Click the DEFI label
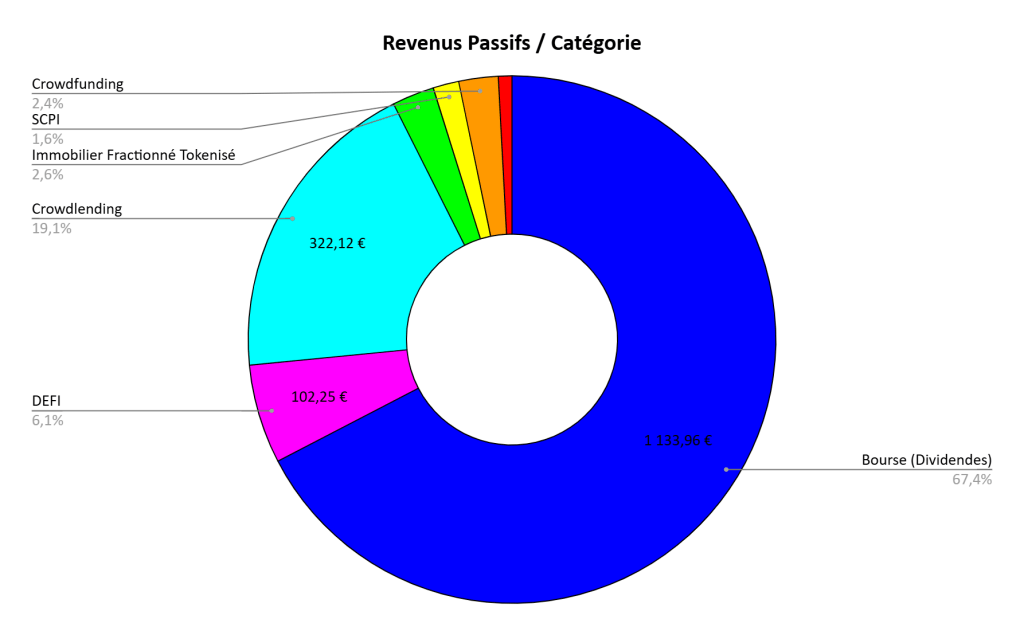The width and height of the screenshot is (1024, 635). click(x=46, y=401)
